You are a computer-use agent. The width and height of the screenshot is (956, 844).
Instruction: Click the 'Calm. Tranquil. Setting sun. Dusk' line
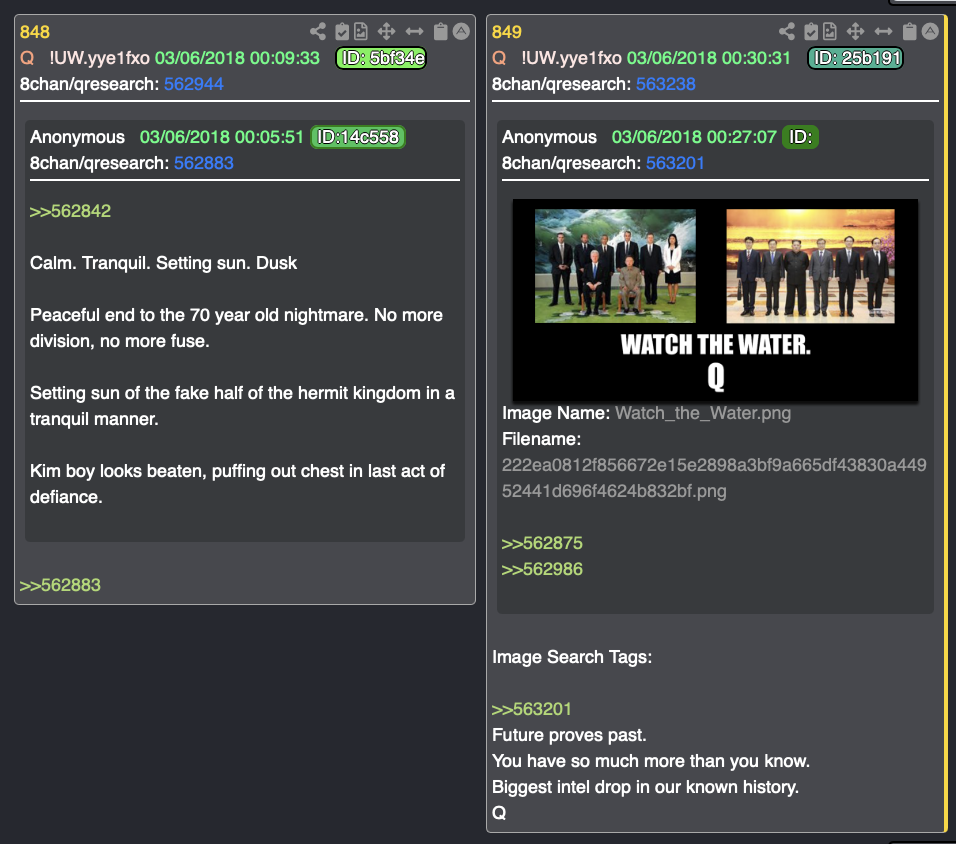click(x=163, y=263)
